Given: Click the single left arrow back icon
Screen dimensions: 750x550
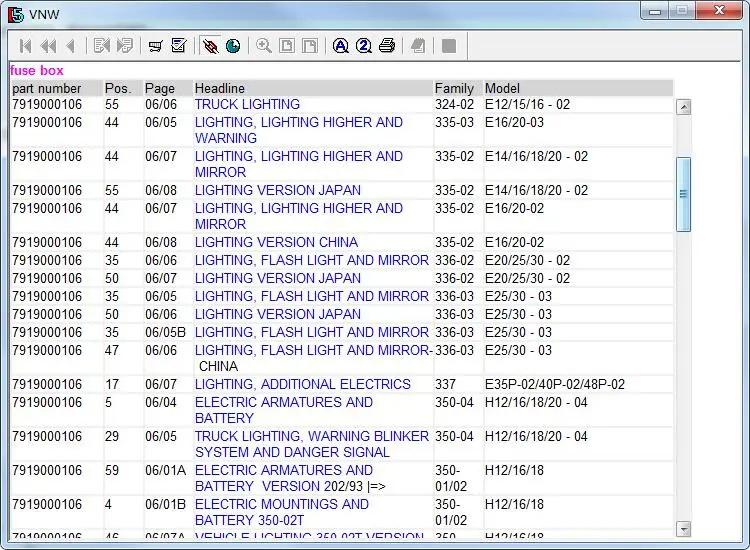Looking at the screenshot, I should coord(71,46).
